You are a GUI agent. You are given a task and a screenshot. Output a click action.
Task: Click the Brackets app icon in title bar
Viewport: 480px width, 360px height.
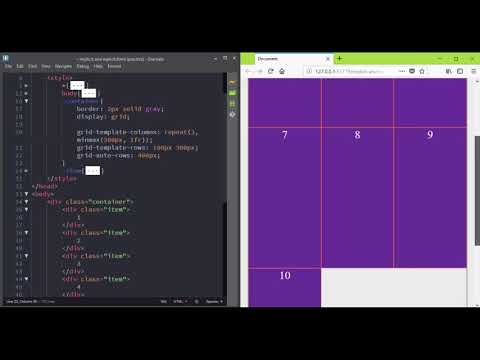6,59
